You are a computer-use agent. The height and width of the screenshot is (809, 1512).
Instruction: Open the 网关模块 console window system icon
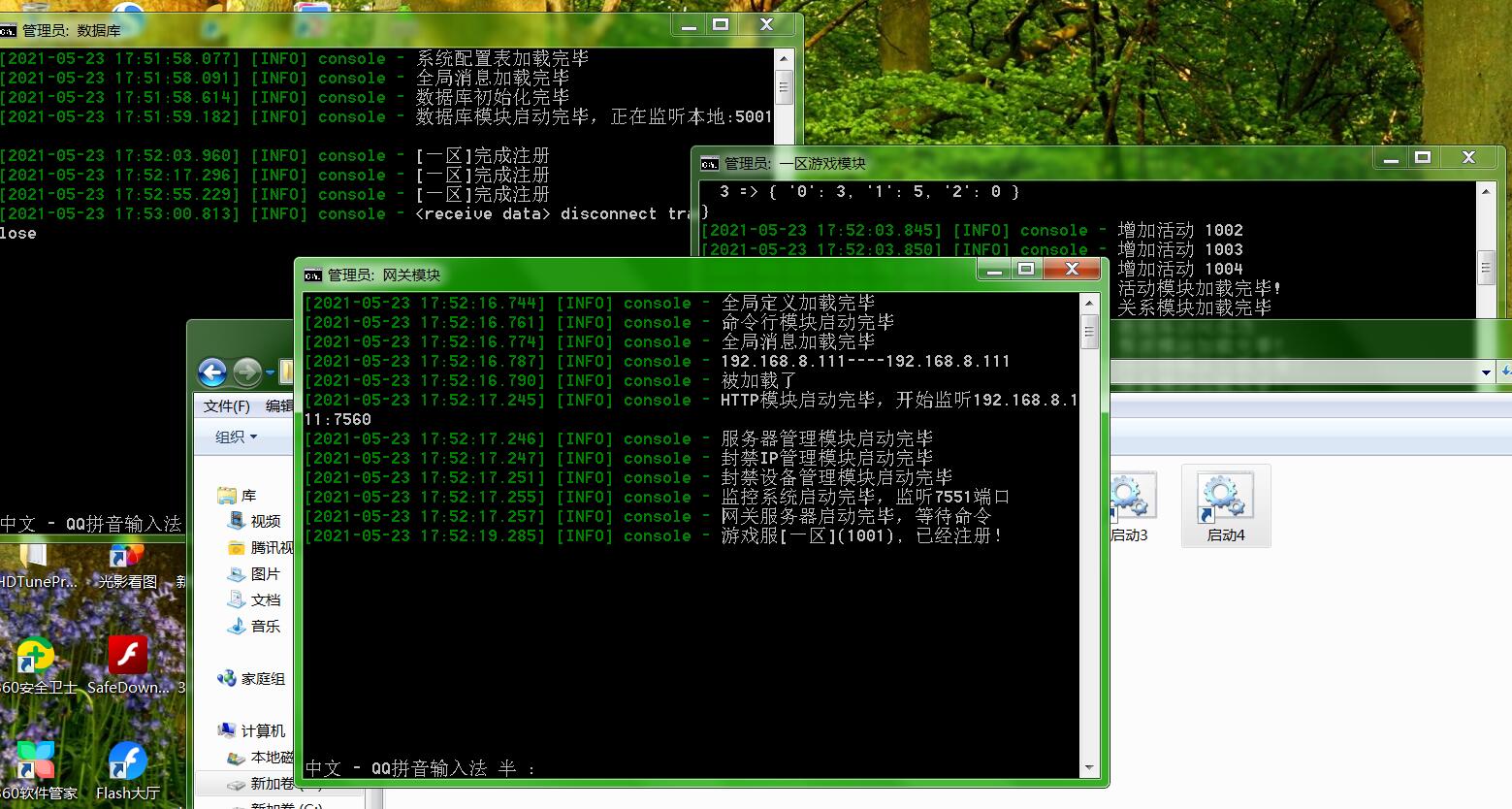(312, 275)
